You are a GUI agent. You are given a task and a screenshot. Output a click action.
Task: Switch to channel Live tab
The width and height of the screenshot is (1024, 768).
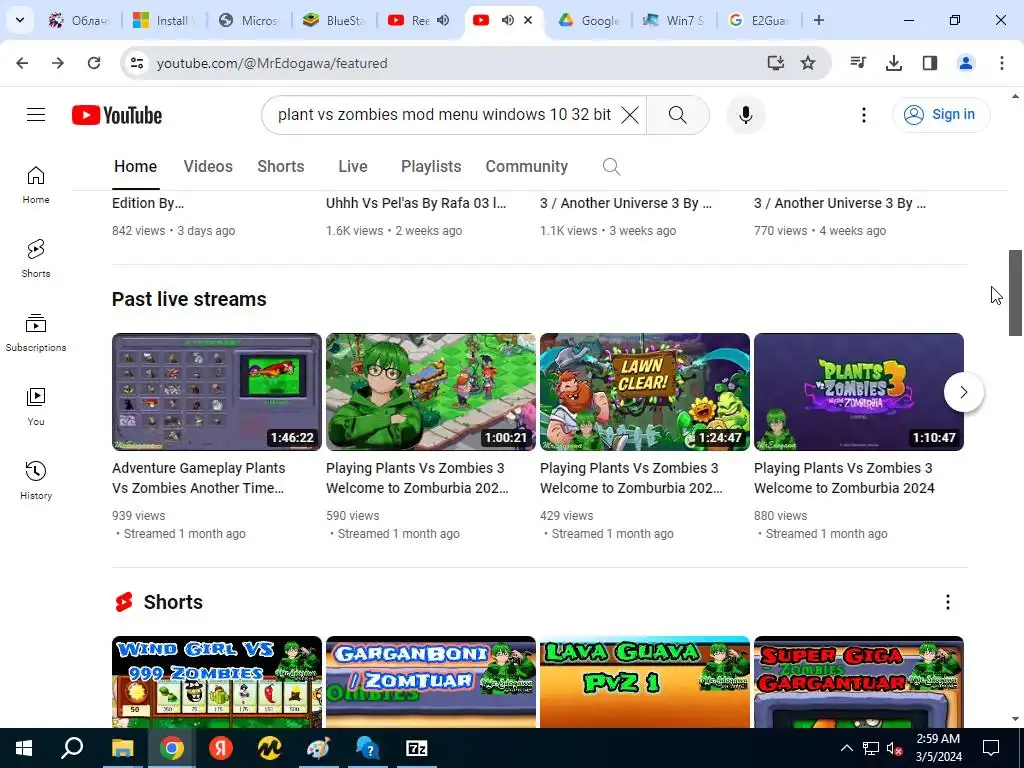tap(353, 167)
